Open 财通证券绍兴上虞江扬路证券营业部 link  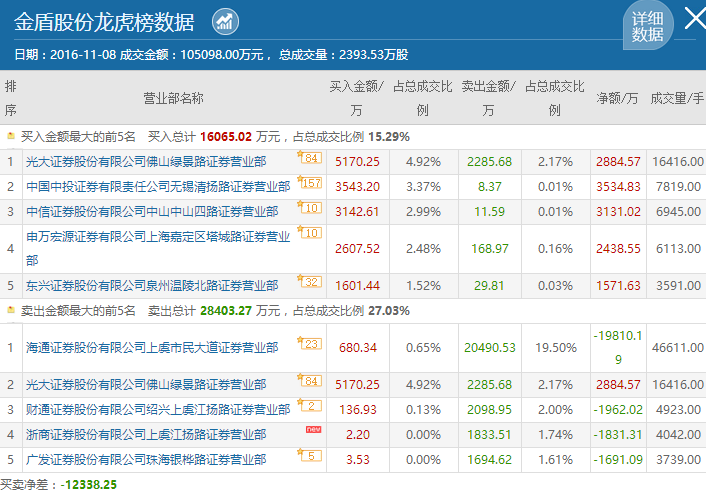tap(158, 409)
